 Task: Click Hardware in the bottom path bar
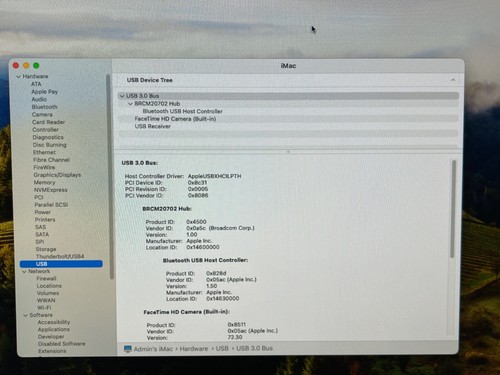194,349
